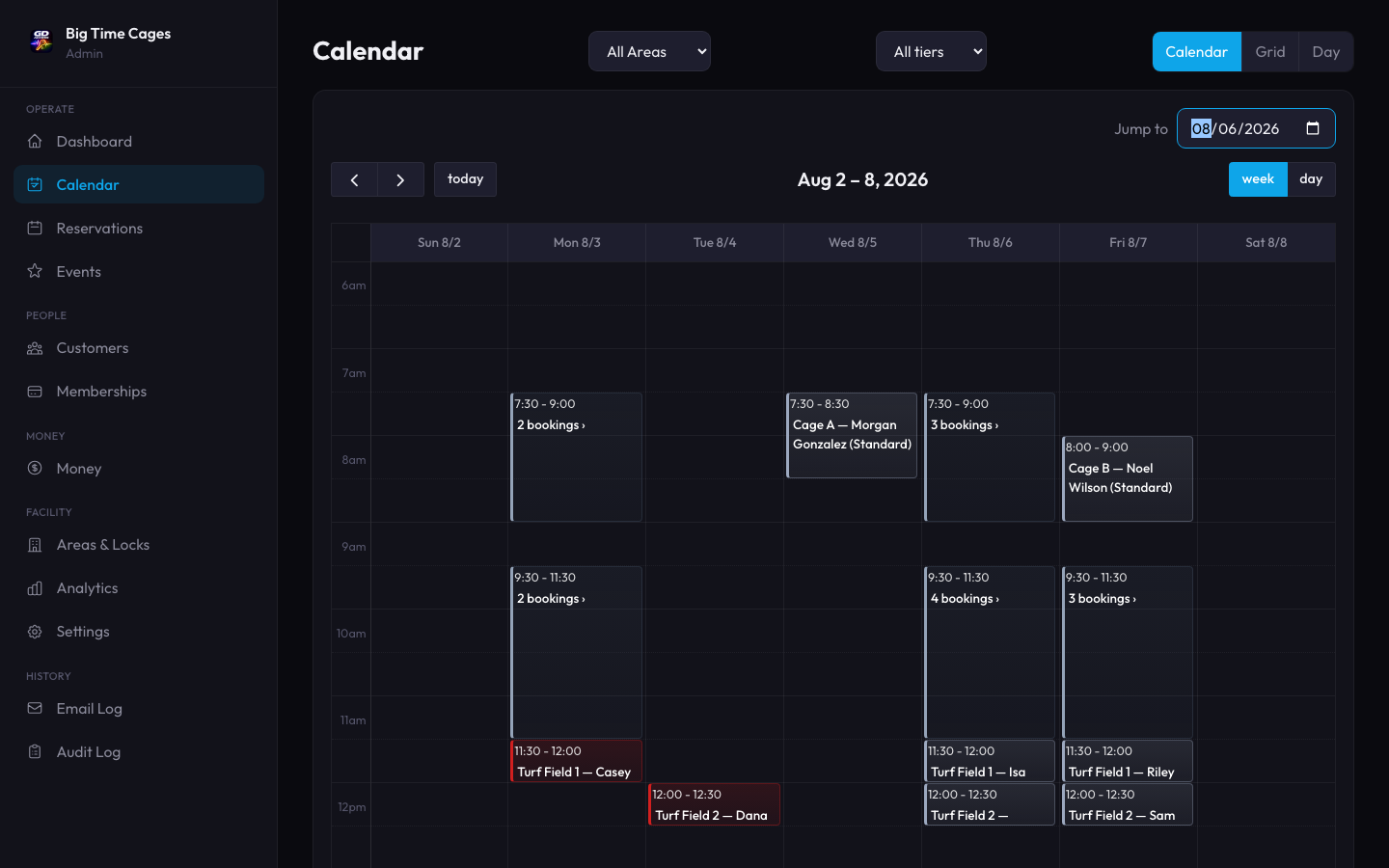Expand Thursday 9:30 - 11:30 four bookings
The width and height of the screenshot is (1389, 868).
tap(990, 652)
